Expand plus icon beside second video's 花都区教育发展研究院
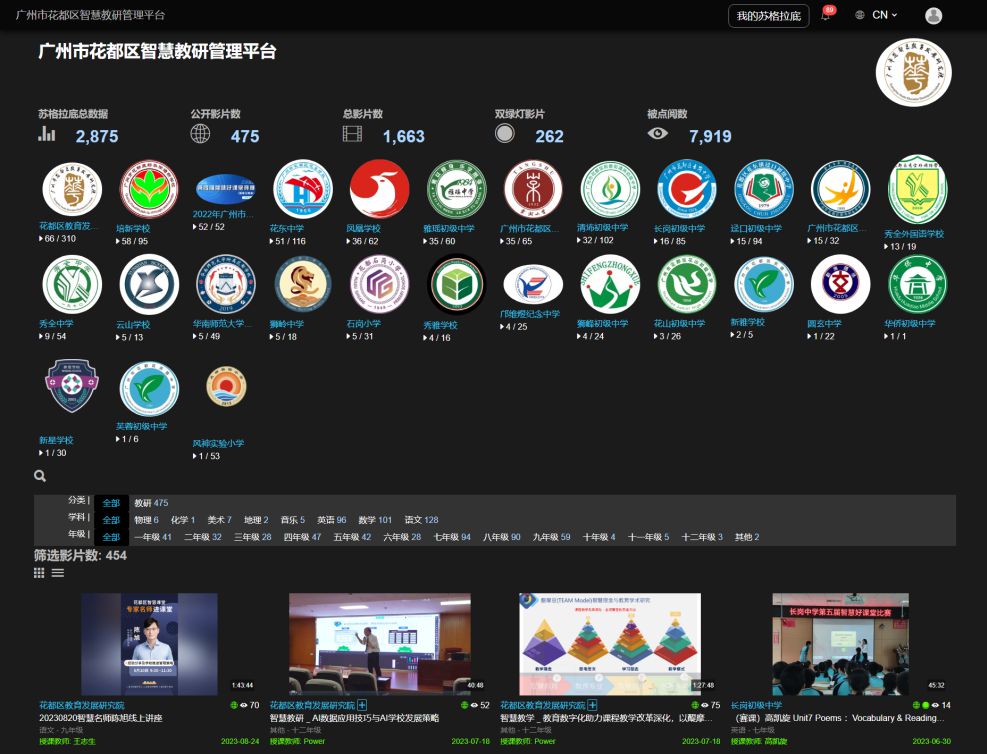Screen dimensions: 987x754 click(362, 706)
